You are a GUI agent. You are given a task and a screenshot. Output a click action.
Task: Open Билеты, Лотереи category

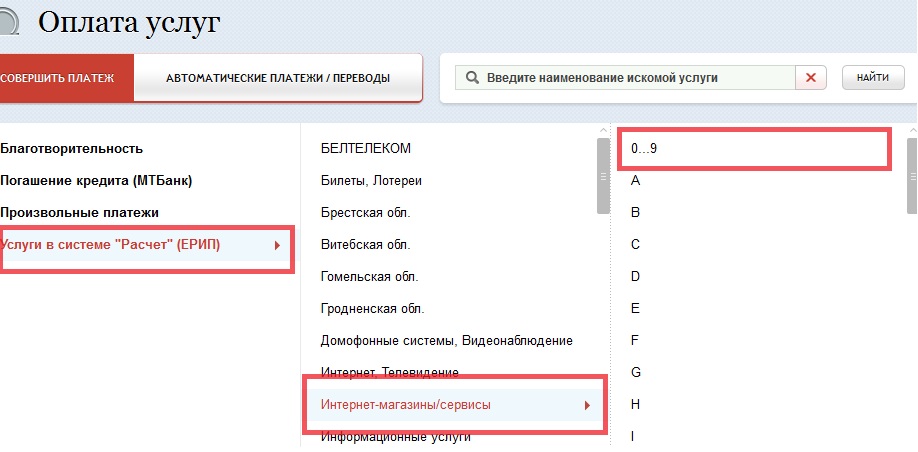pyautogui.click(x=371, y=181)
